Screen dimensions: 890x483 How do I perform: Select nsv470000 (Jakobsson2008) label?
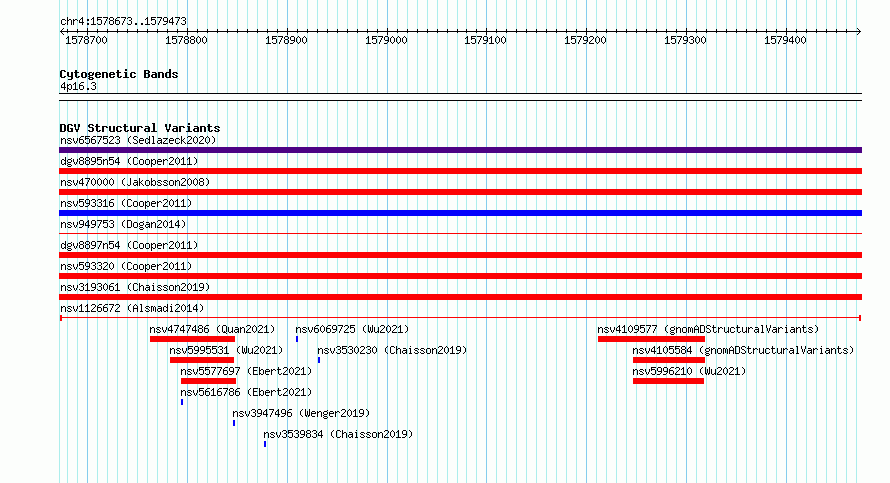[x=135, y=182]
